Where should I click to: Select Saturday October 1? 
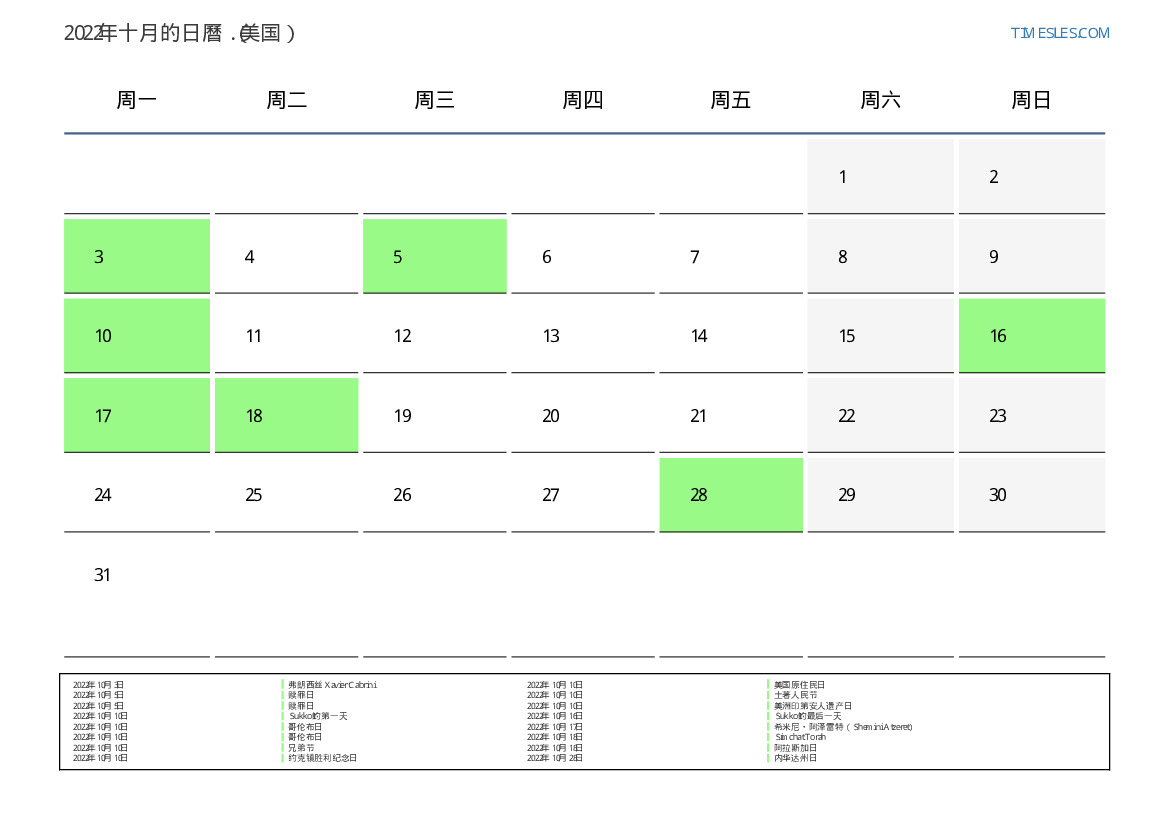click(x=880, y=177)
